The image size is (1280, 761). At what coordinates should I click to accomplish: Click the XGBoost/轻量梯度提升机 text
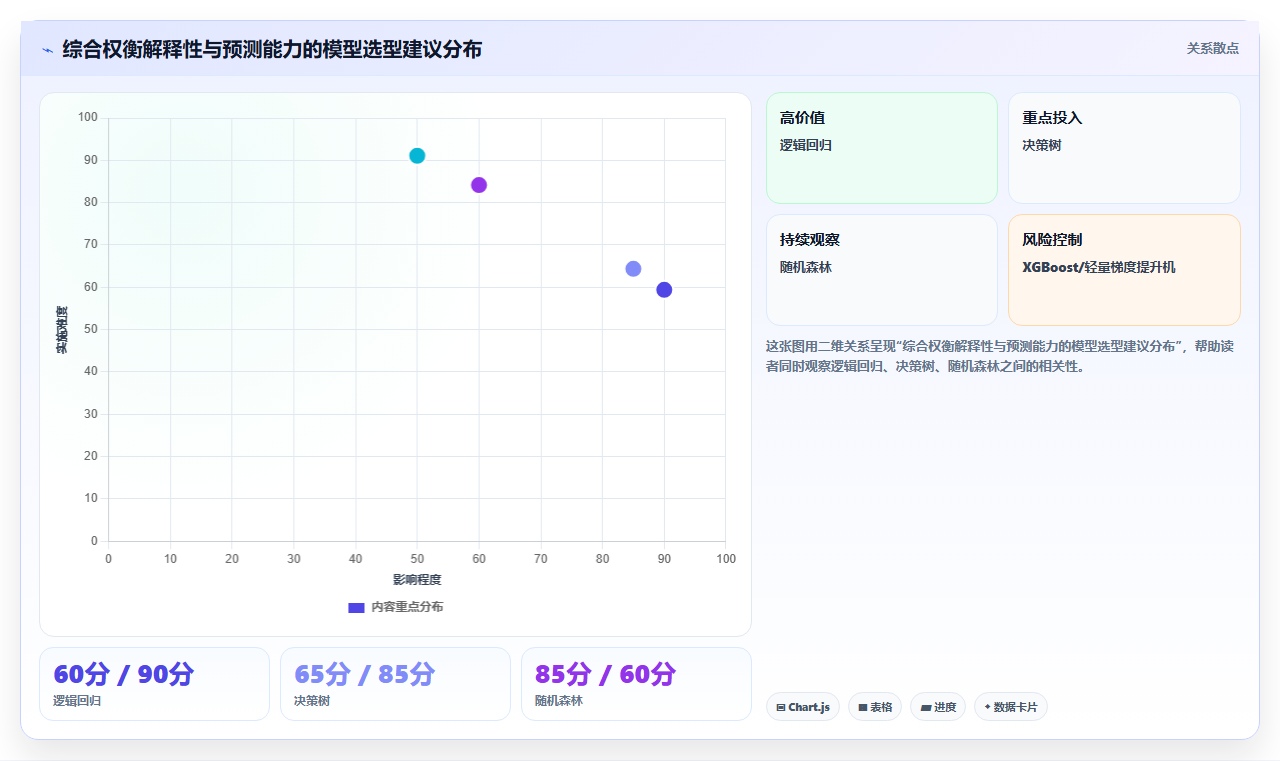coord(1099,267)
